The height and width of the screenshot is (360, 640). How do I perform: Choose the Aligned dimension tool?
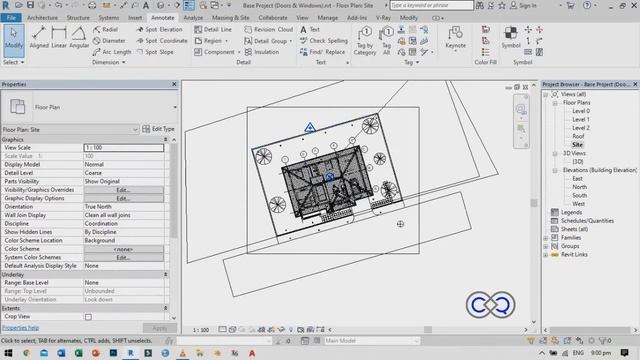tap(39, 38)
